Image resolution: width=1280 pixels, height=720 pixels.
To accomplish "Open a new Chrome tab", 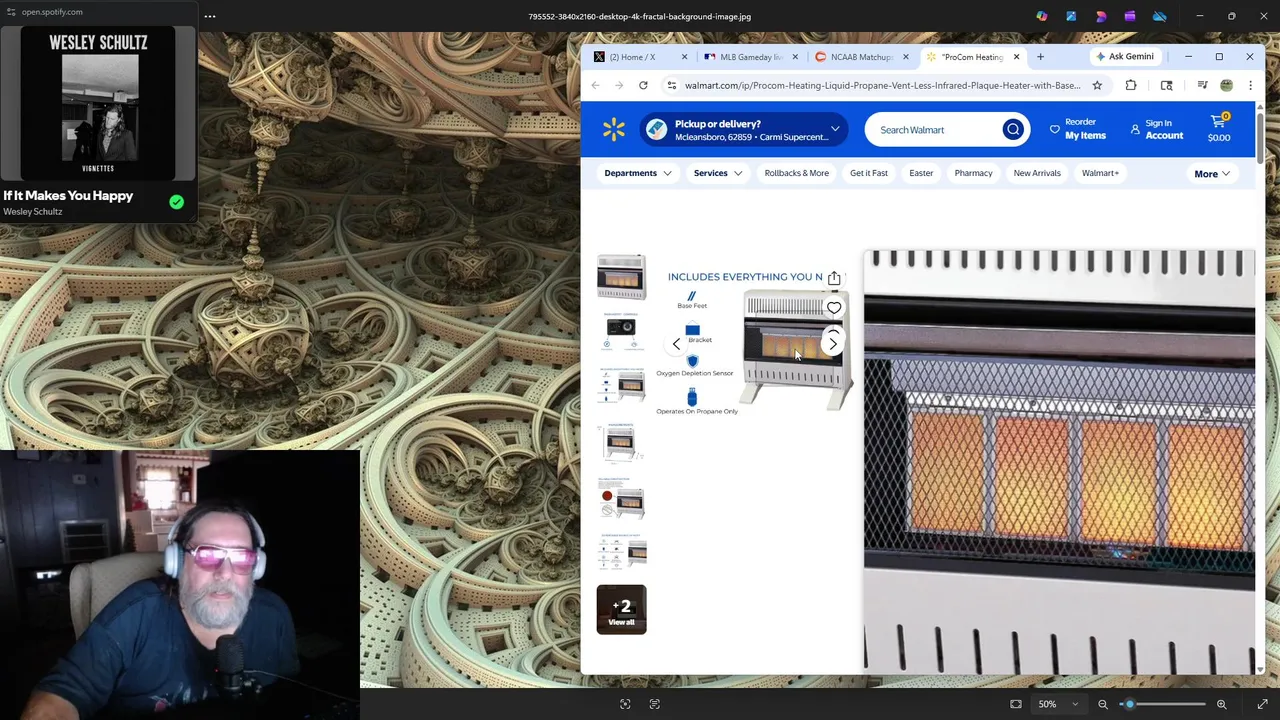I will (1040, 57).
